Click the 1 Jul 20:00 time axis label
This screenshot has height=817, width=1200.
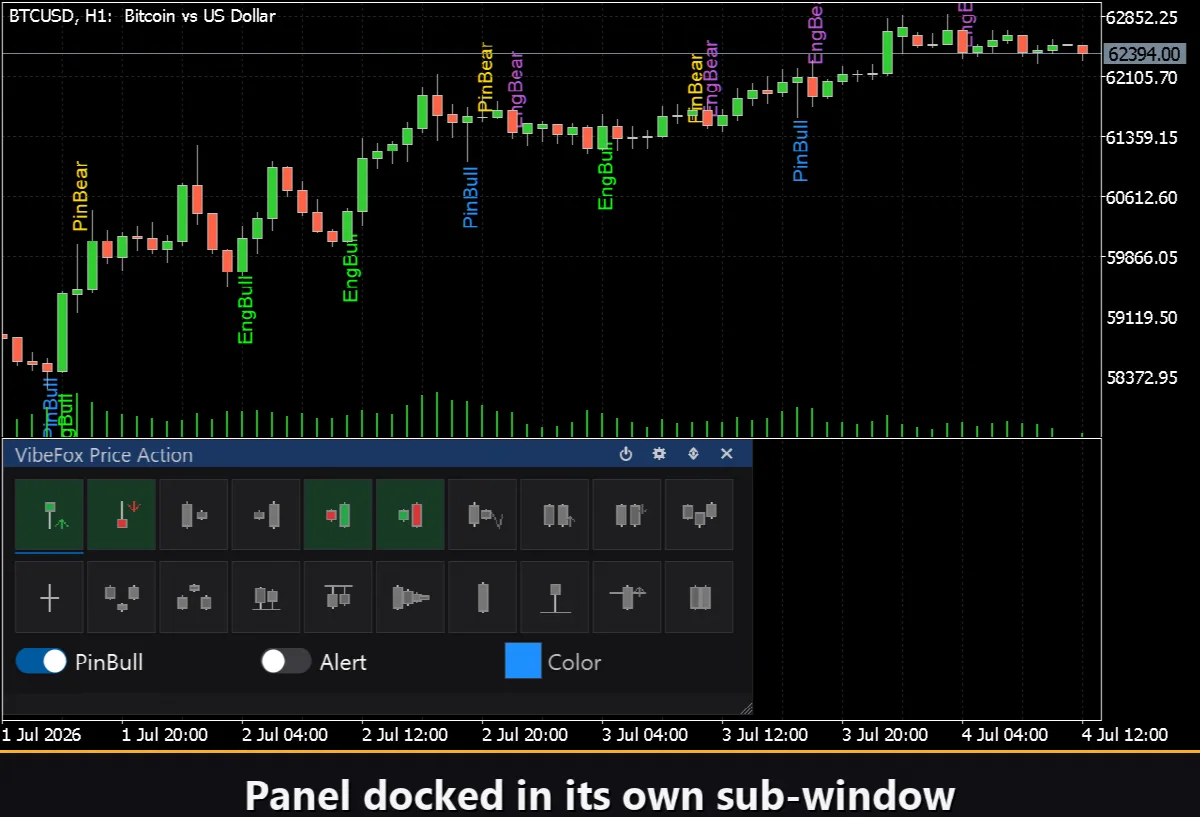[164, 735]
